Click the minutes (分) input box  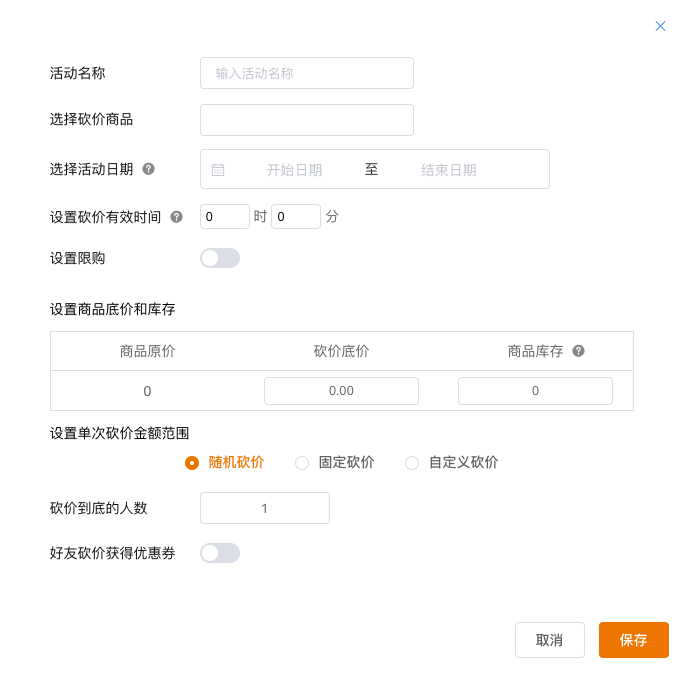(x=296, y=216)
